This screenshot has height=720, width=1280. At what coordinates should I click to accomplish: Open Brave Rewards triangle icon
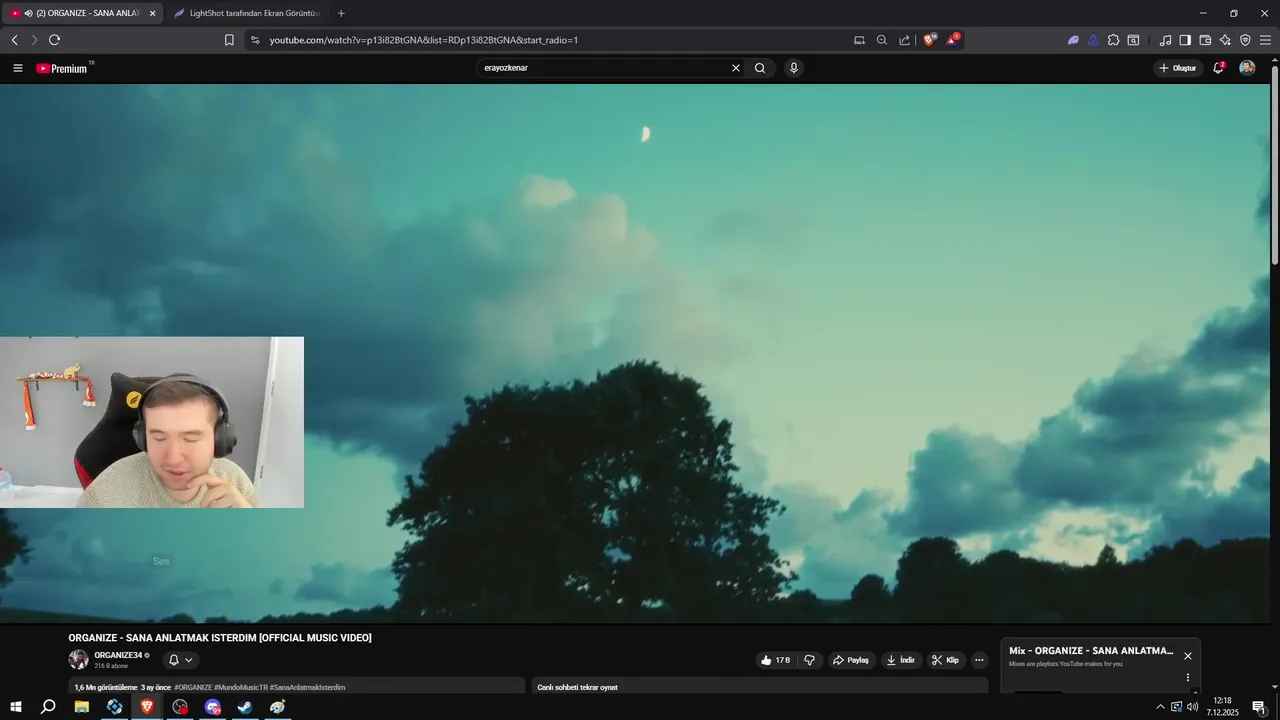pyautogui.click(x=953, y=40)
